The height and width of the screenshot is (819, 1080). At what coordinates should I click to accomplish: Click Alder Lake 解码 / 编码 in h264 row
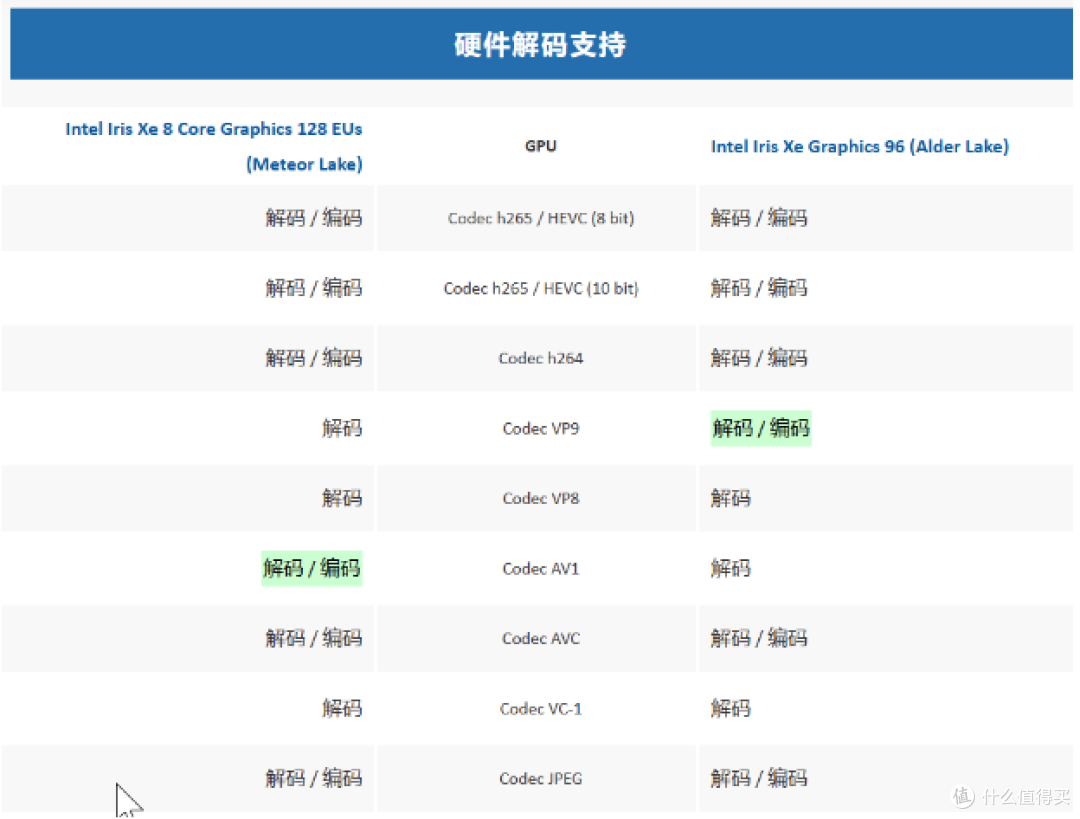(759, 358)
